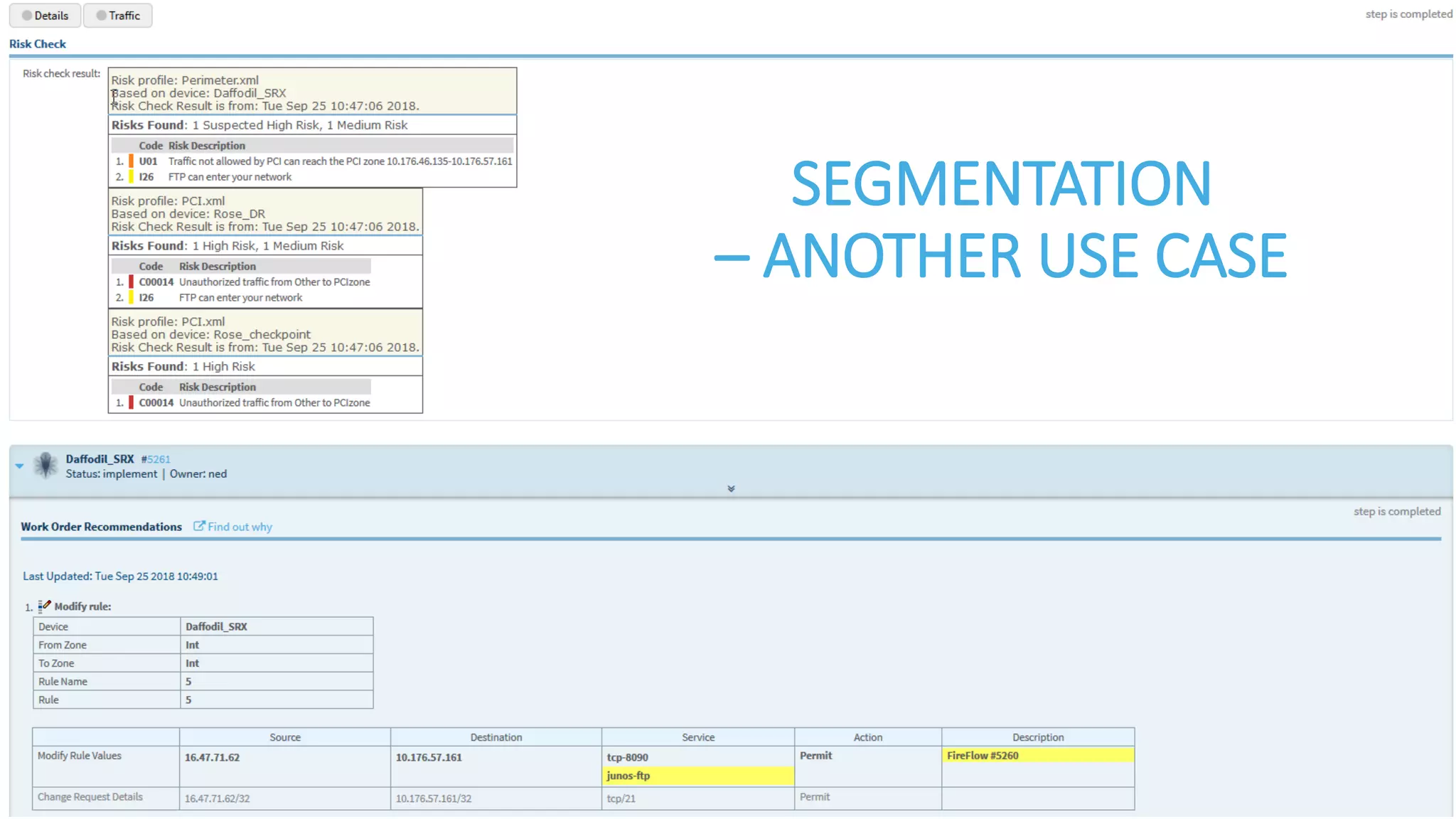Collapse the Daffodil_SRX section arrow
Screen dimensions: 1456x819
[20, 466]
